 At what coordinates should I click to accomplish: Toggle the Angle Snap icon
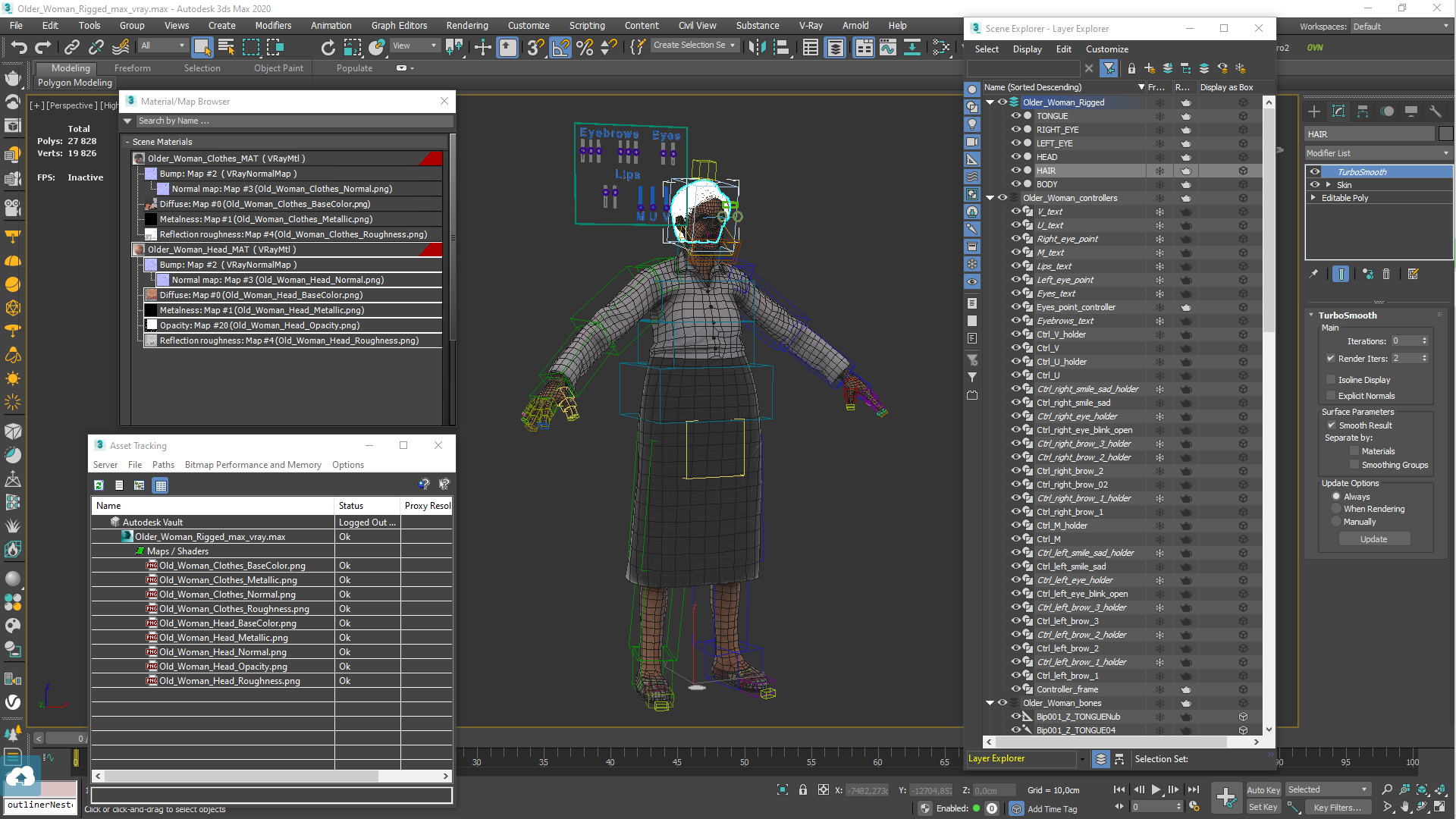coord(560,47)
